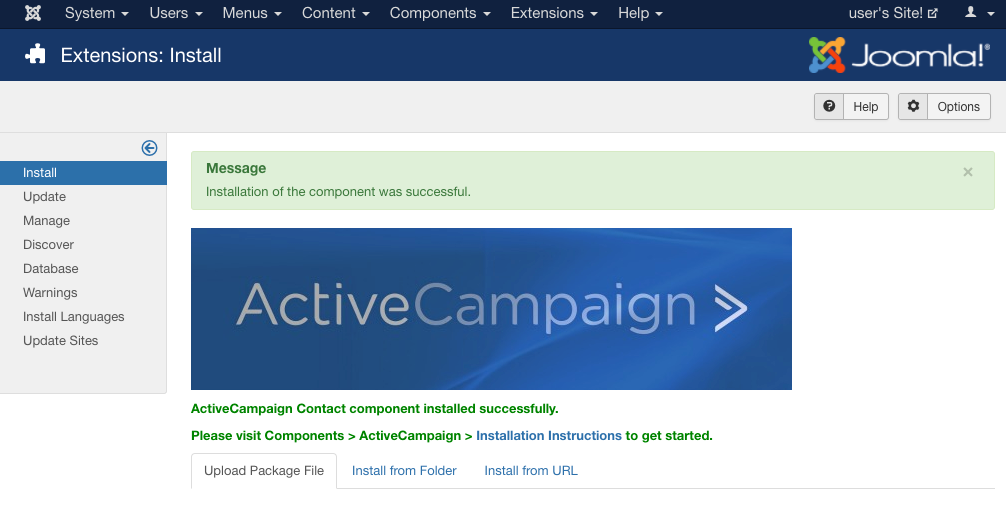Expand the System dropdown menu
1006x505 pixels.
coord(96,13)
